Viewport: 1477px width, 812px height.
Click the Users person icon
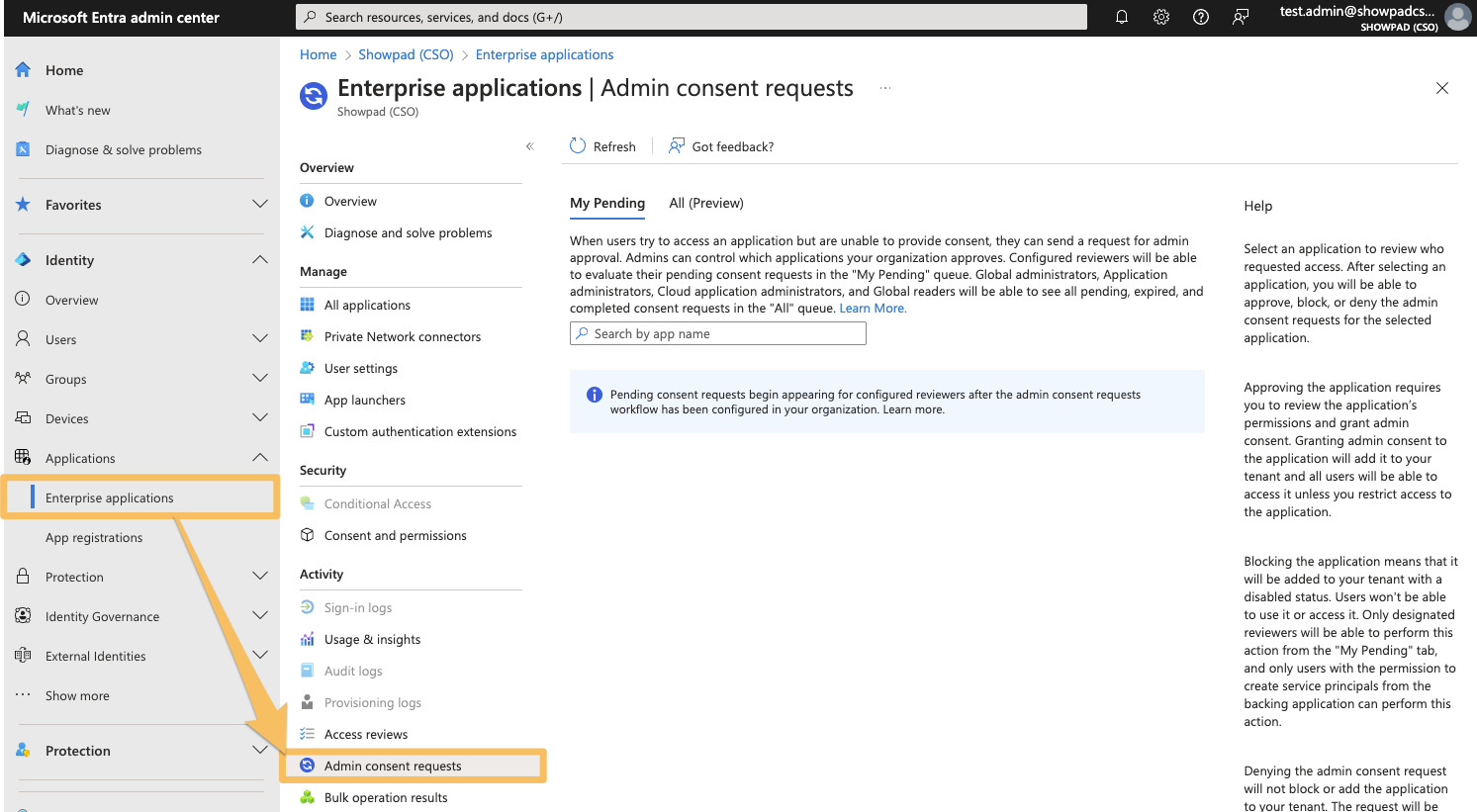23,339
